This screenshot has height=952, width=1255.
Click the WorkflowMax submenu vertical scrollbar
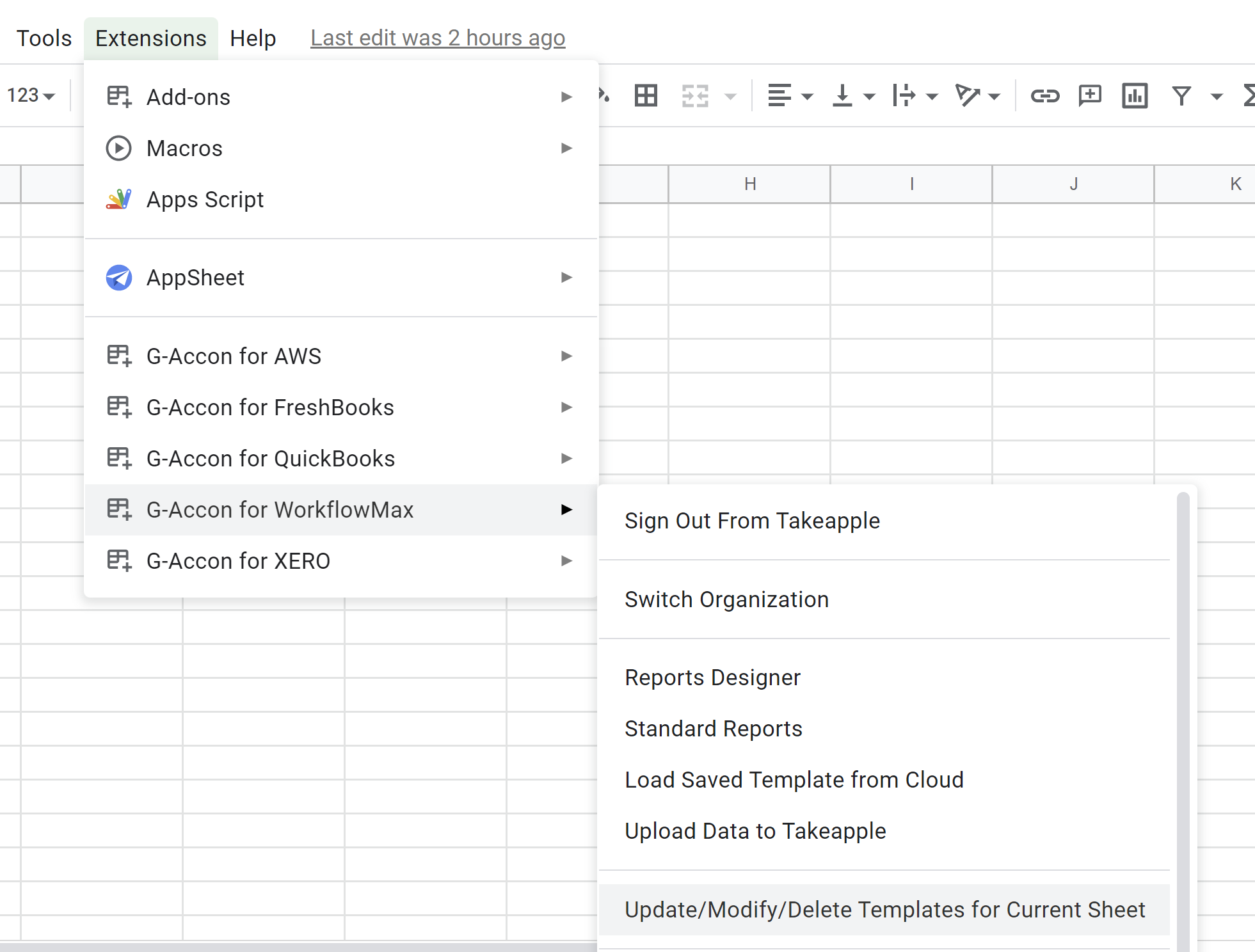click(x=1183, y=722)
